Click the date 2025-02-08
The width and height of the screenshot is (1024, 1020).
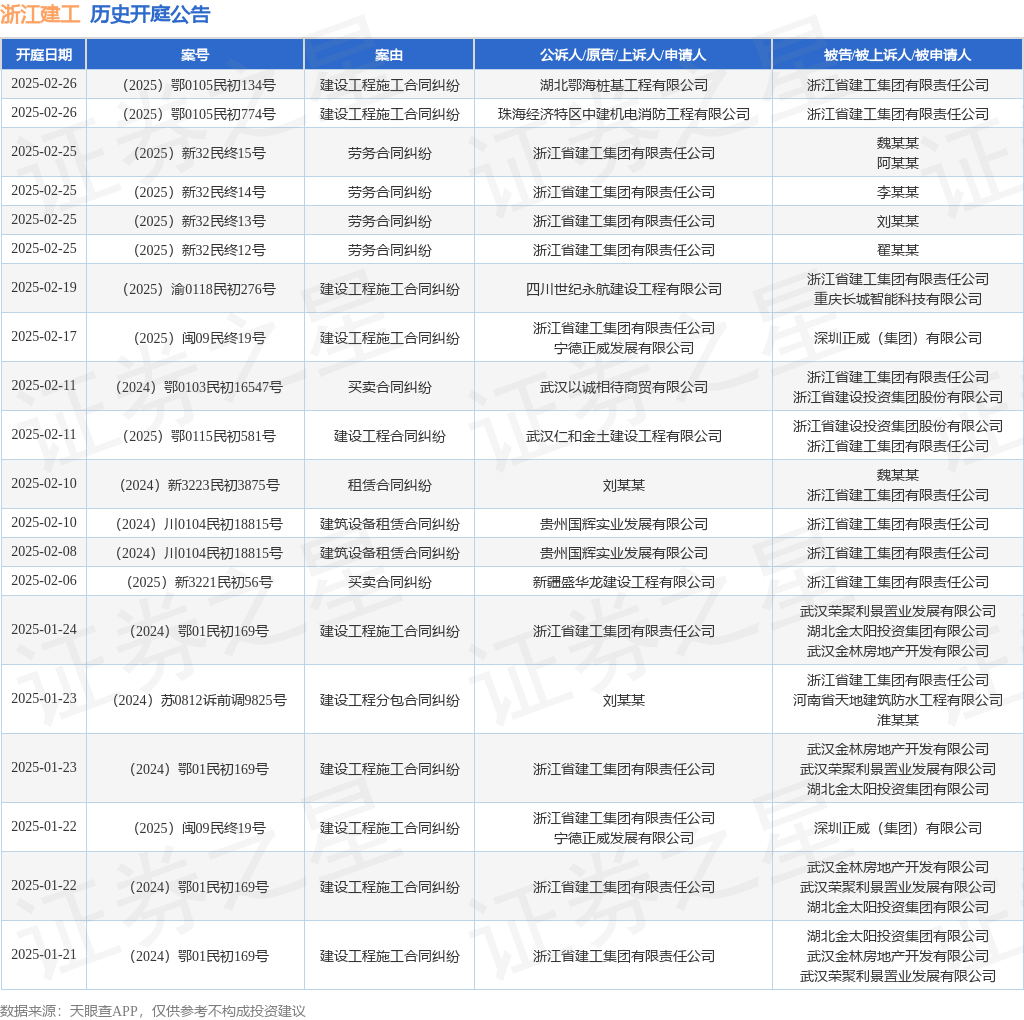pyautogui.click(x=44, y=551)
